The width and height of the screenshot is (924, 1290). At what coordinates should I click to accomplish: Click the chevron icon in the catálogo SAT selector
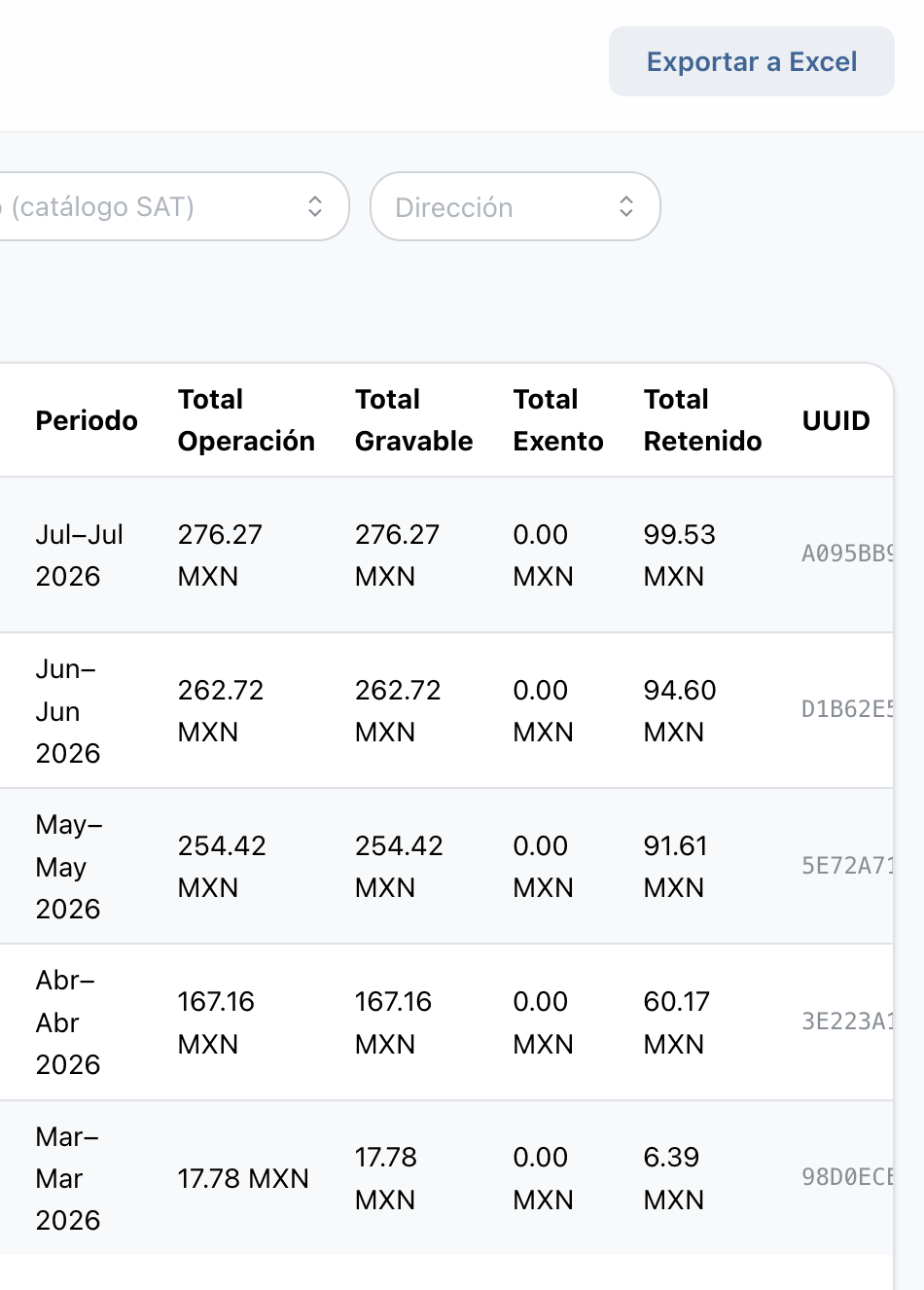tap(315, 206)
